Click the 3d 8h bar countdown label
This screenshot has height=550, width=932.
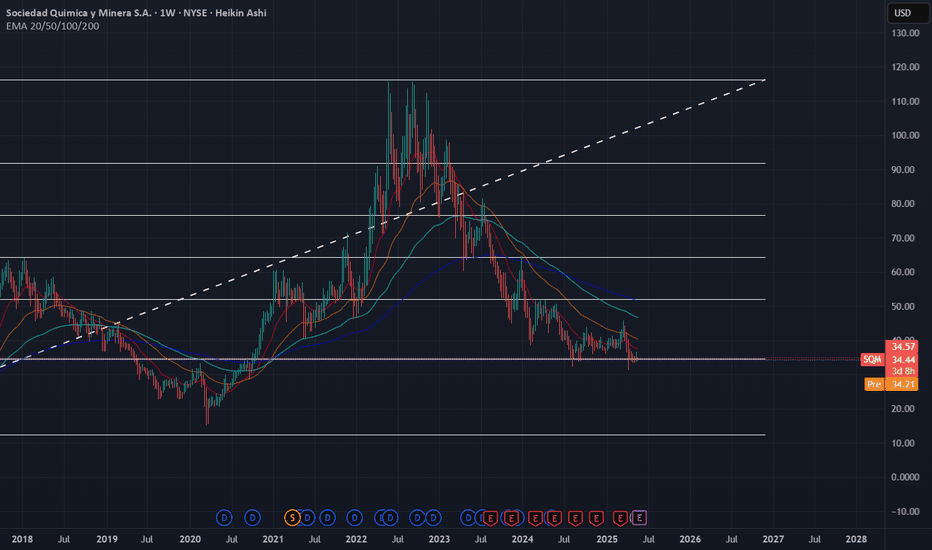pyautogui.click(x=902, y=371)
